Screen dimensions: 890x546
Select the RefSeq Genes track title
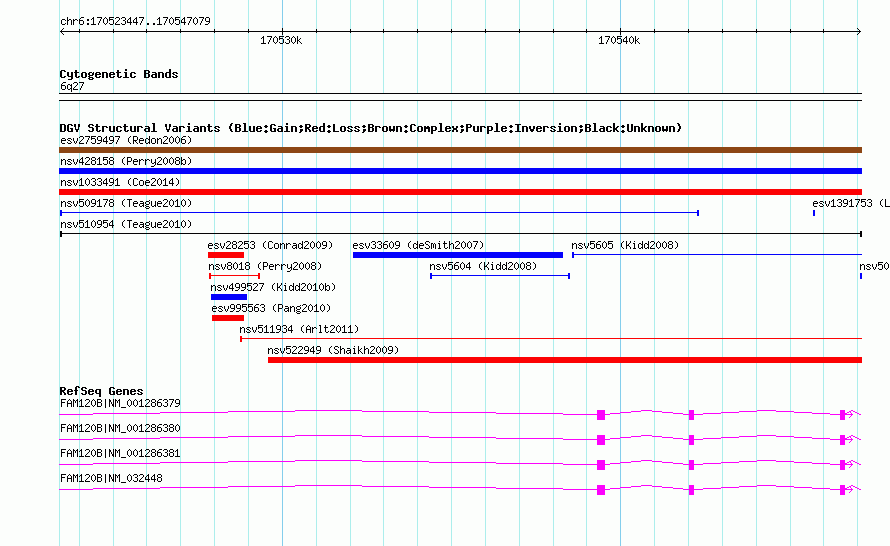[101, 391]
